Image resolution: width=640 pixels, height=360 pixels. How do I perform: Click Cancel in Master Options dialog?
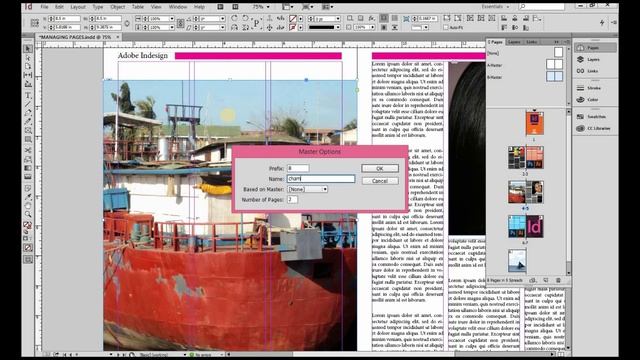click(x=380, y=181)
